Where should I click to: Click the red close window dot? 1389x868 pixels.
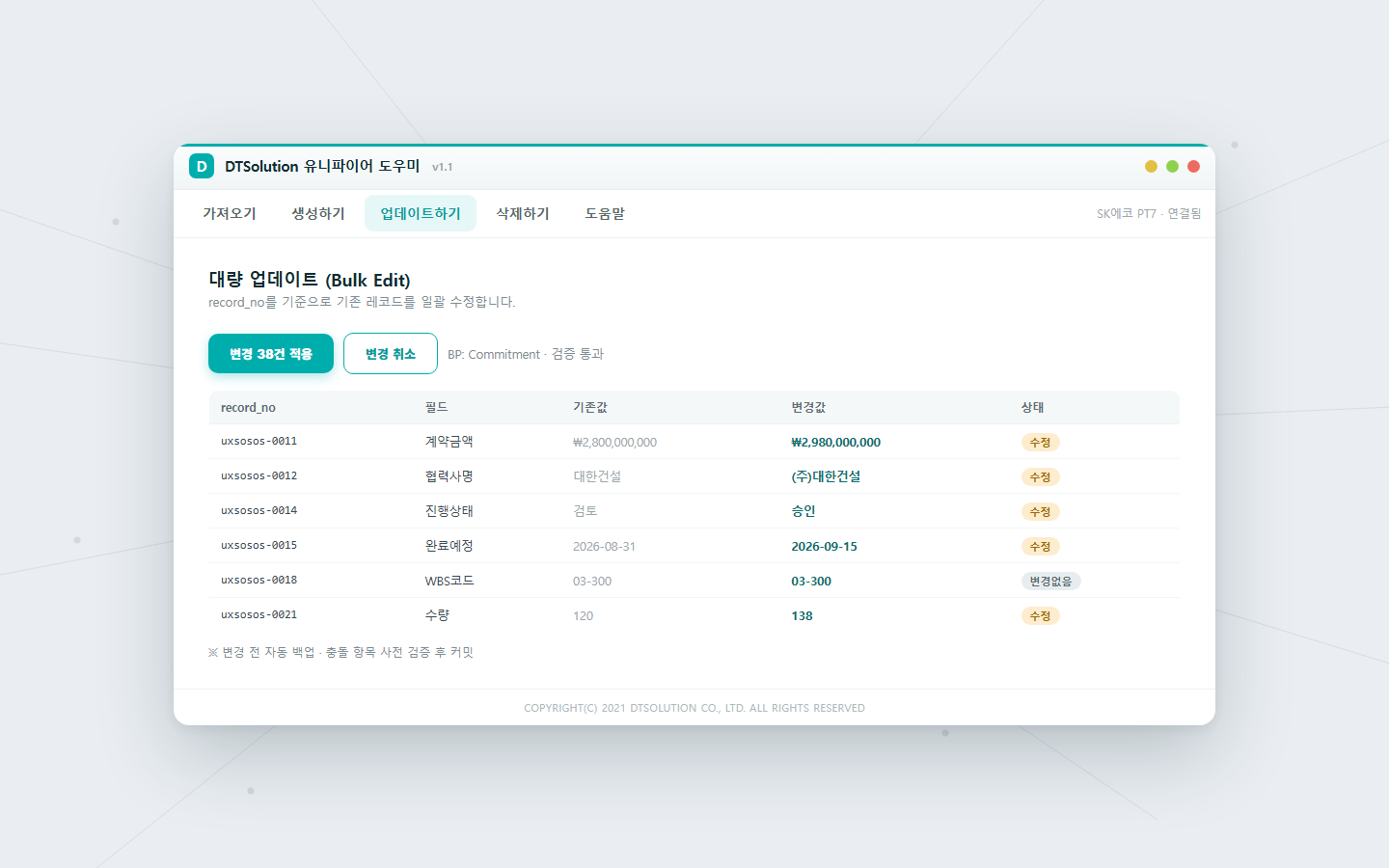1193,166
